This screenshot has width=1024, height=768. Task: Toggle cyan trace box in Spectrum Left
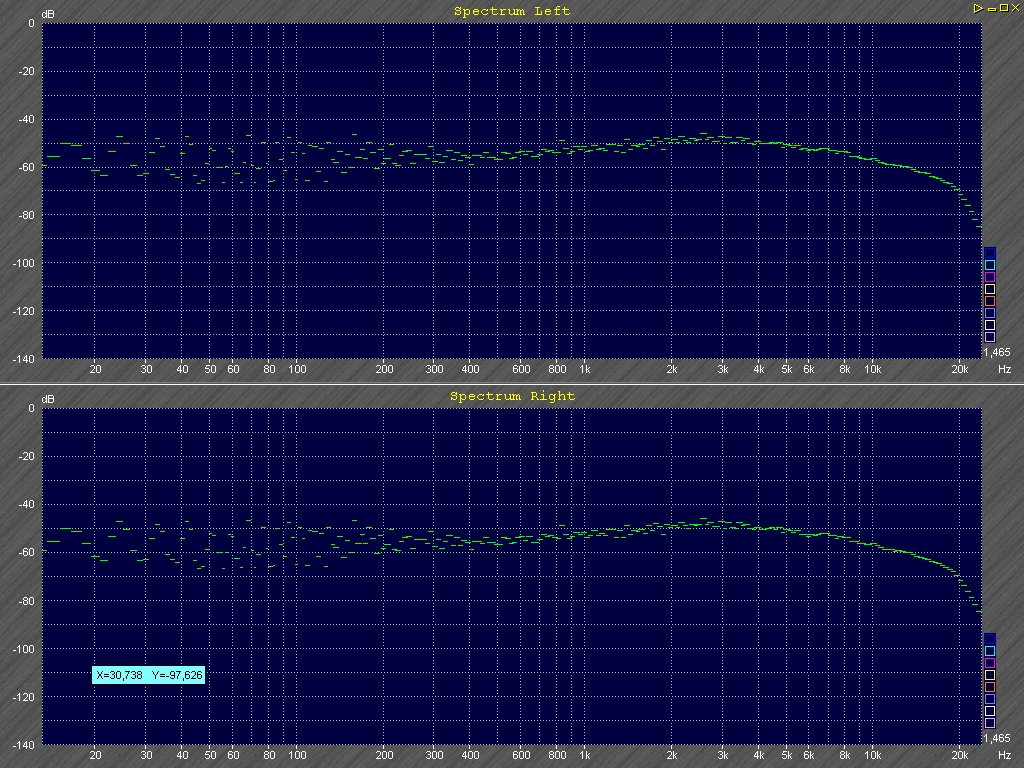pos(990,265)
